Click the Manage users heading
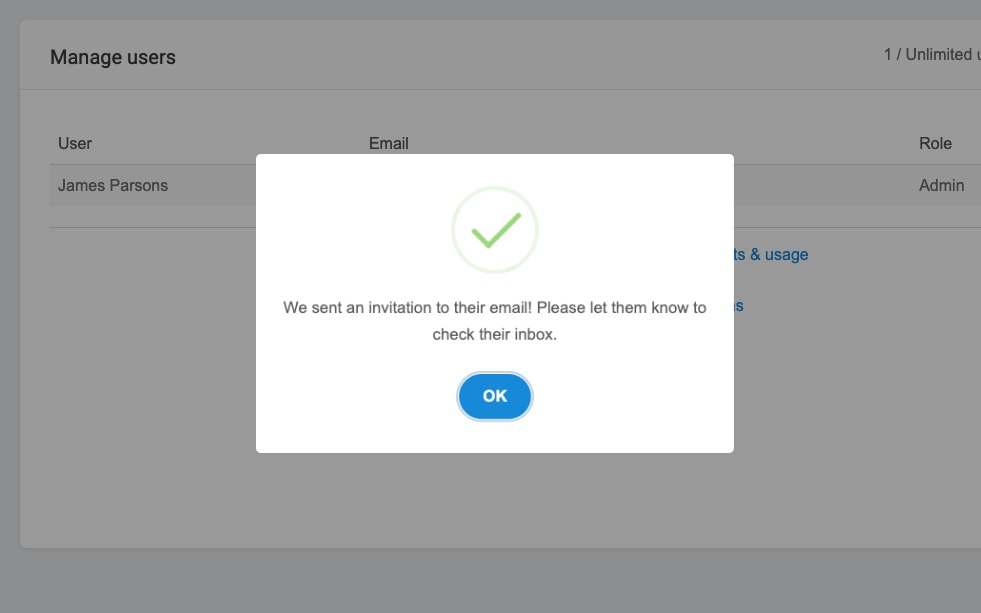The height and width of the screenshot is (613, 981). [x=113, y=57]
